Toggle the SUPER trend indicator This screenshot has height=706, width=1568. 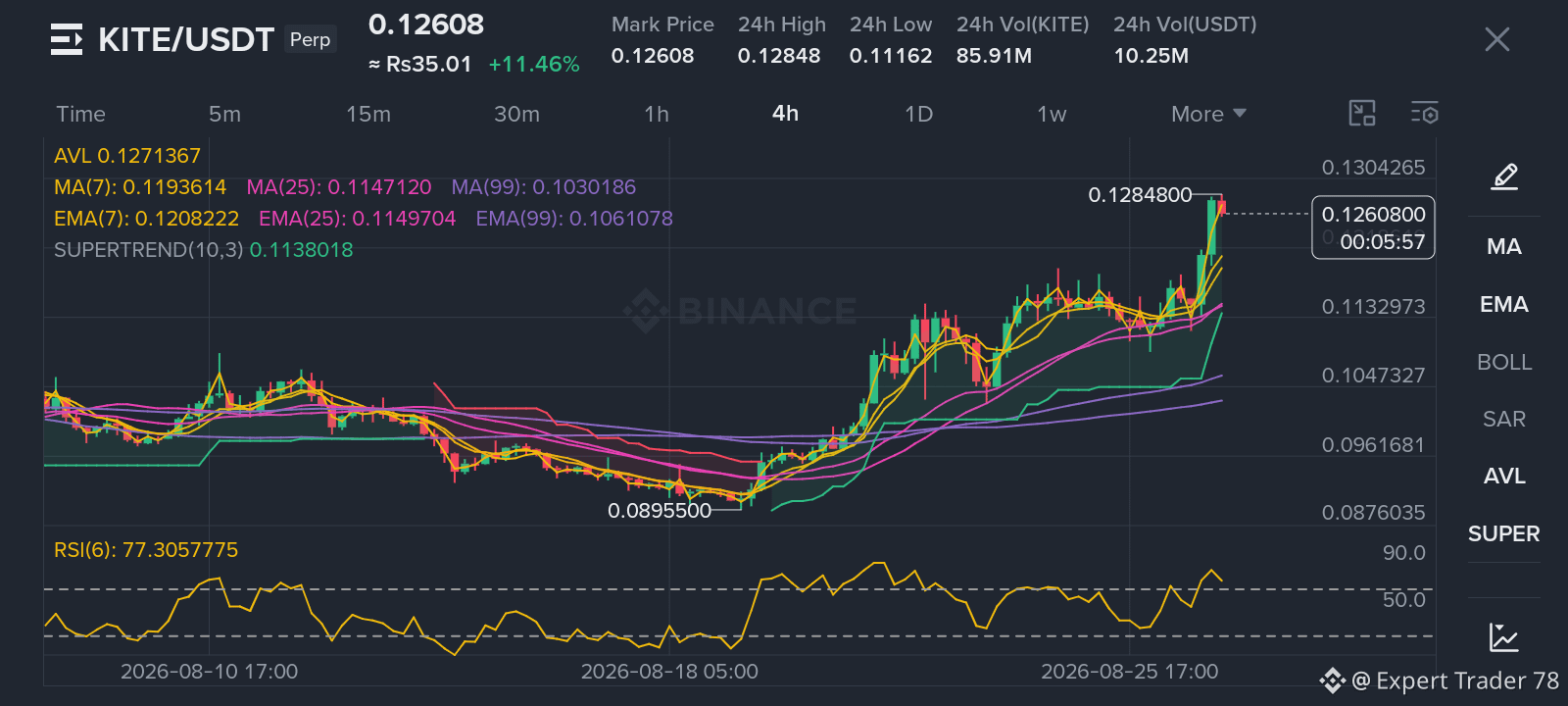pos(1504,533)
